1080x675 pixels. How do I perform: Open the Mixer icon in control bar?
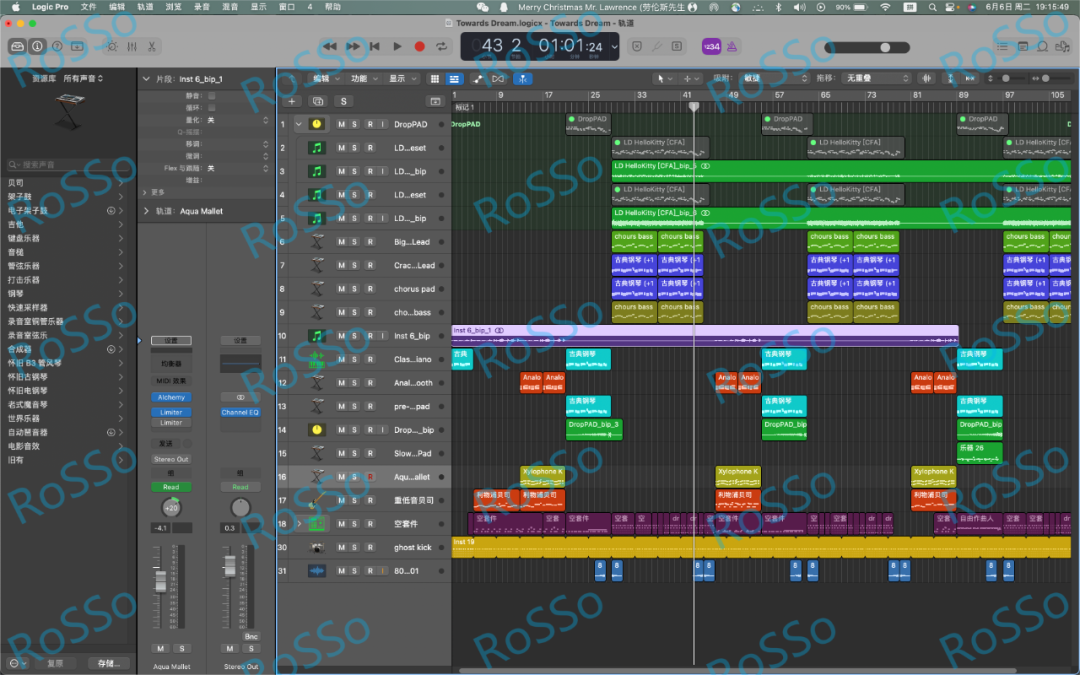(x=132, y=46)
